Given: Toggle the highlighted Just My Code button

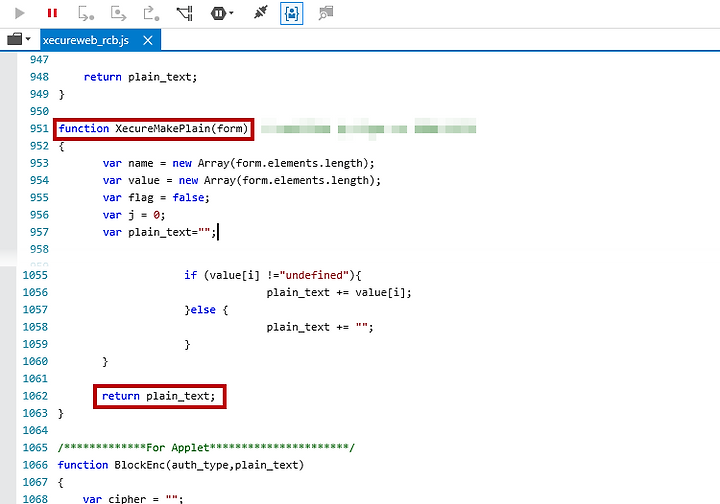Looking at the screenshot, I should (x=292, y=13).
